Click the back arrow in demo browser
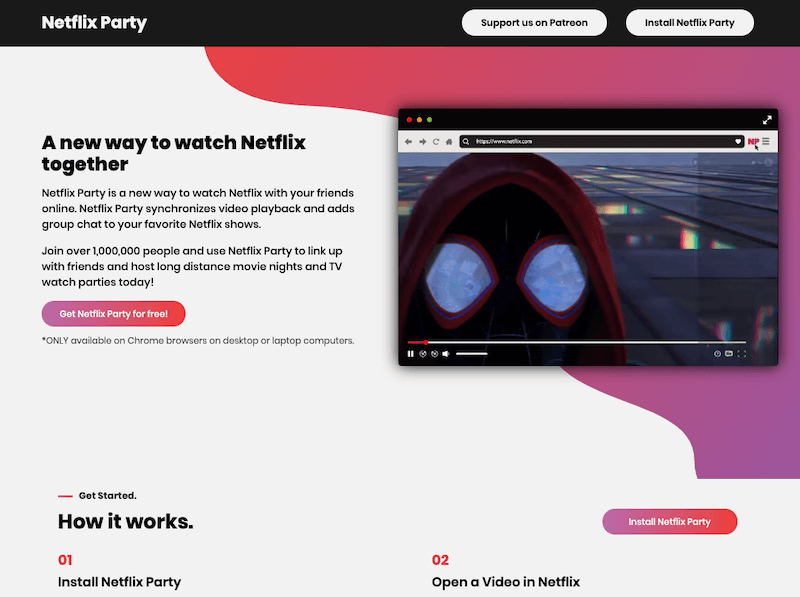800x597 pixels. 408,142
